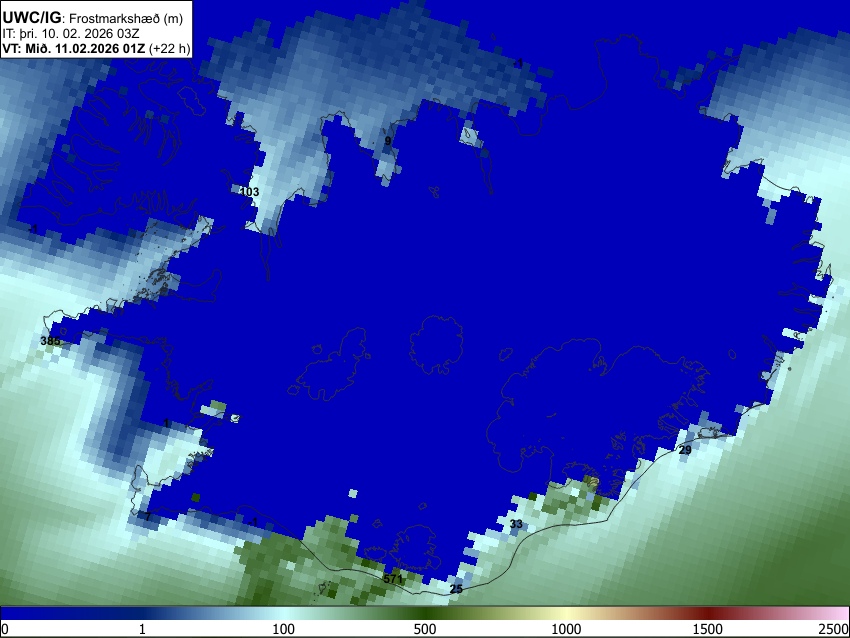Click the '100' label on the color scale

coord(284,629)
